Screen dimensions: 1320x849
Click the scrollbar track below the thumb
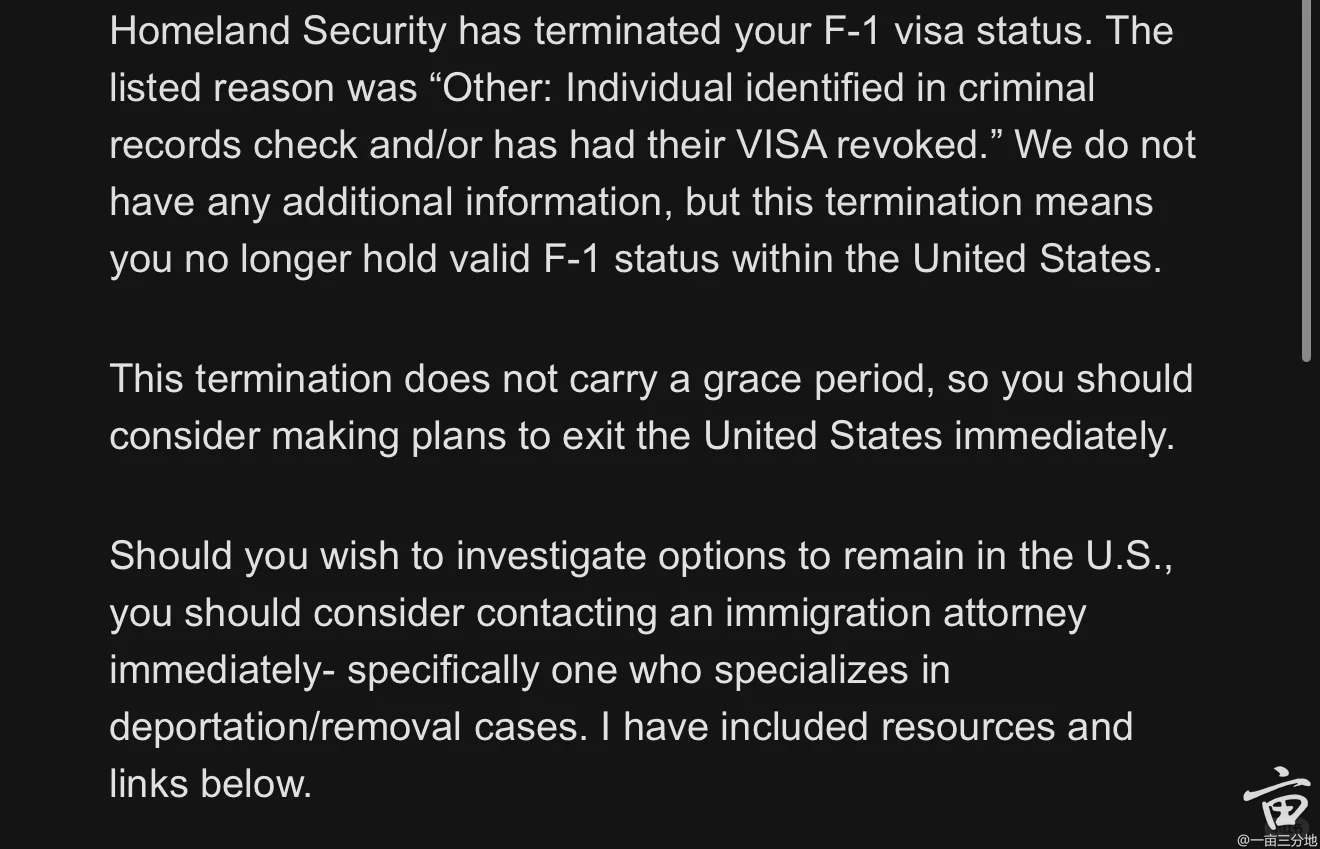(x=1306, y=600)
